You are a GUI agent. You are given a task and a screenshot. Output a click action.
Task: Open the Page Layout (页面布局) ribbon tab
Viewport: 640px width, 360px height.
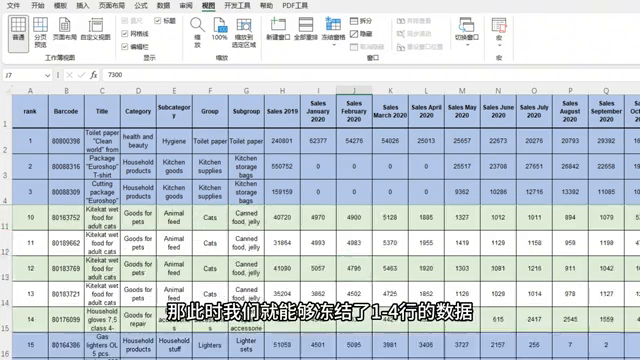(x=112, y=6)
